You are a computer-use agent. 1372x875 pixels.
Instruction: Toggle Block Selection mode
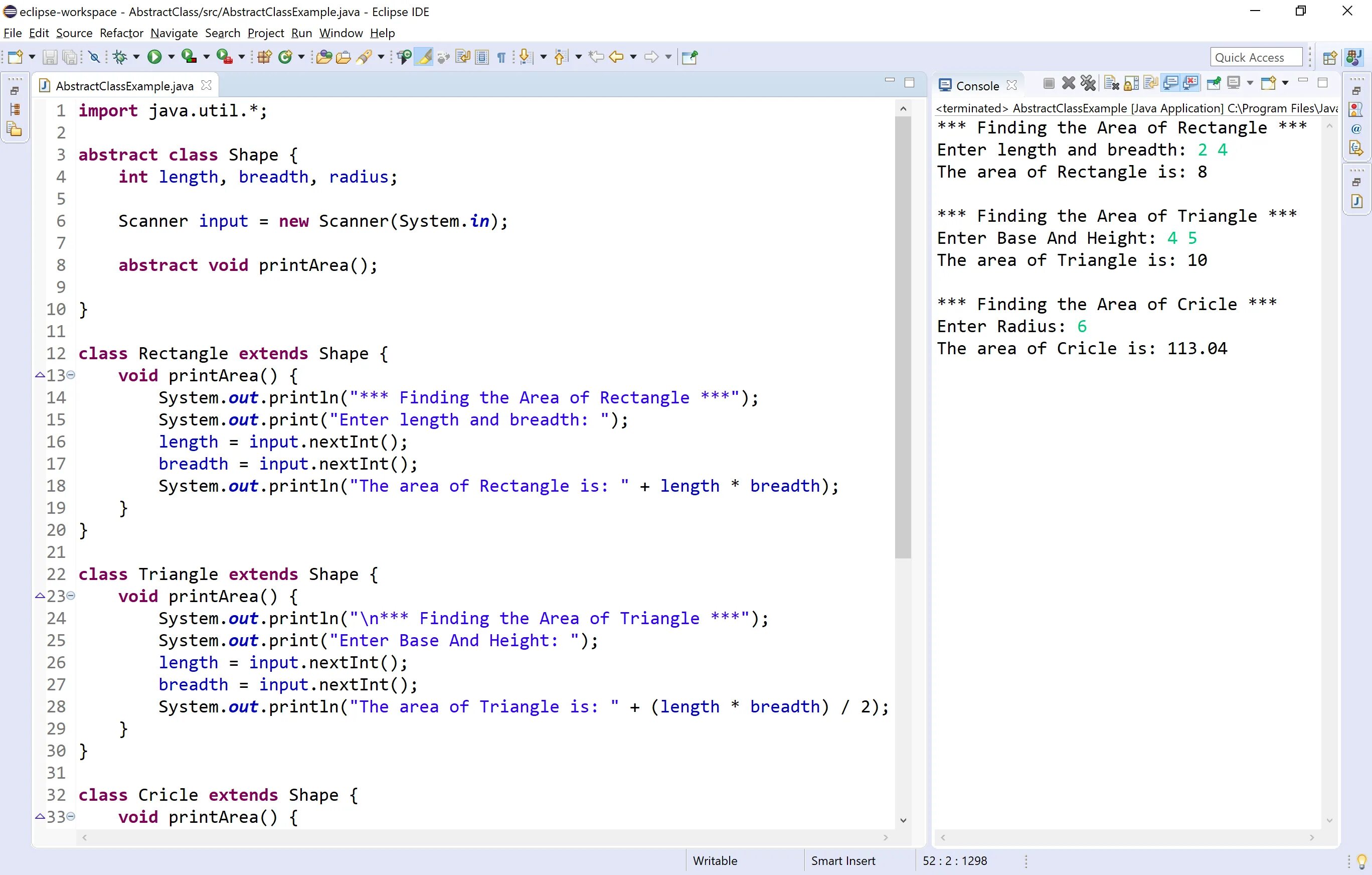click(482, 57)
